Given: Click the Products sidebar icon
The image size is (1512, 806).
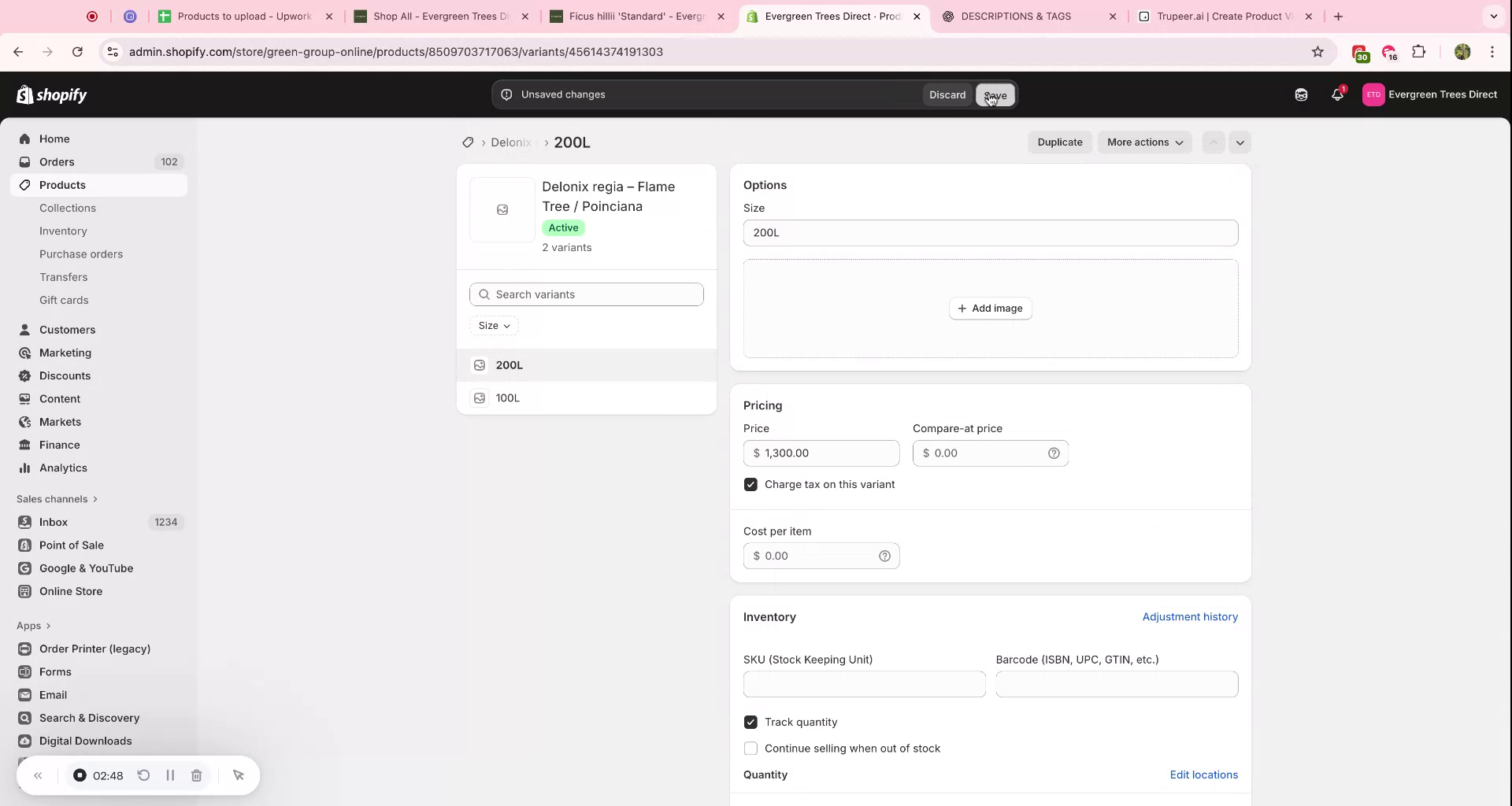Looking at the screenshot, I should [x=24, y=185].
